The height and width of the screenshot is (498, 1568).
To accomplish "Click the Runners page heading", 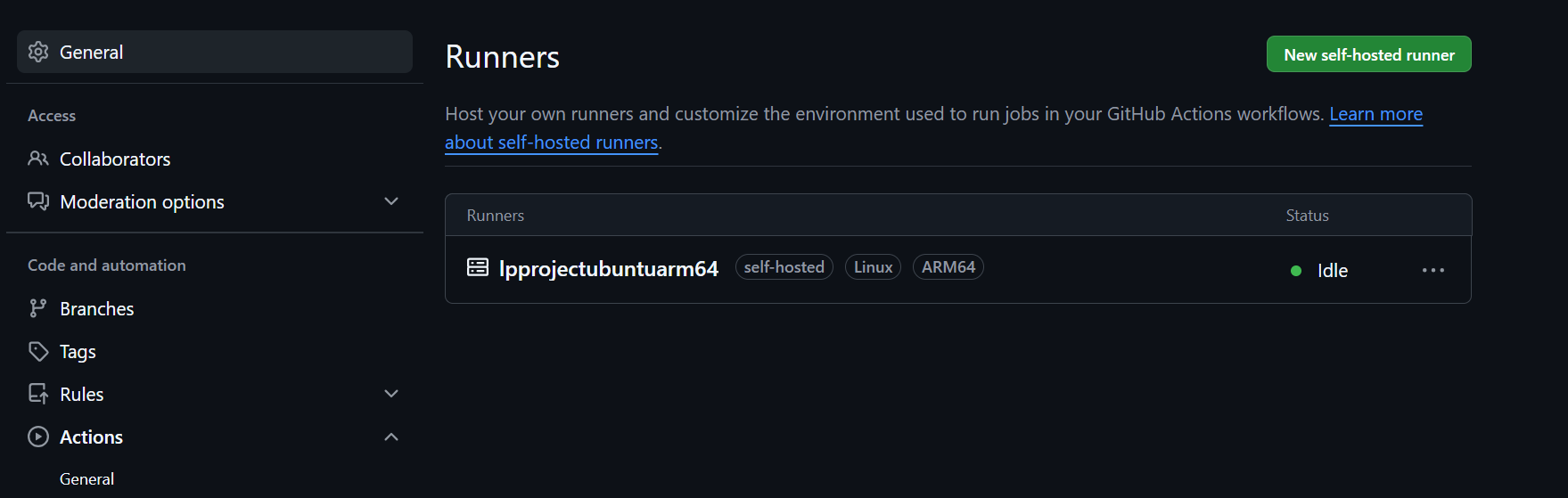I will coord(502,57).
